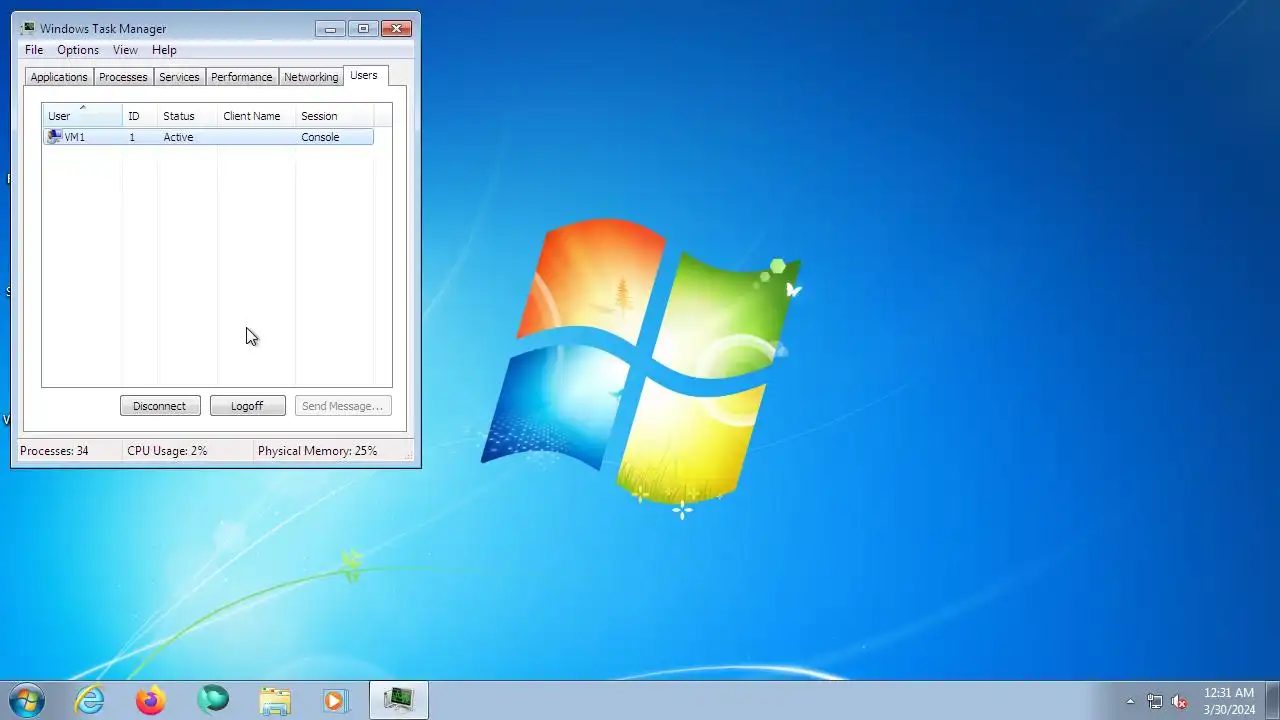Sort by the User column header
The width and height of the screenshot is (1280, 720).
tap(82, 116)
